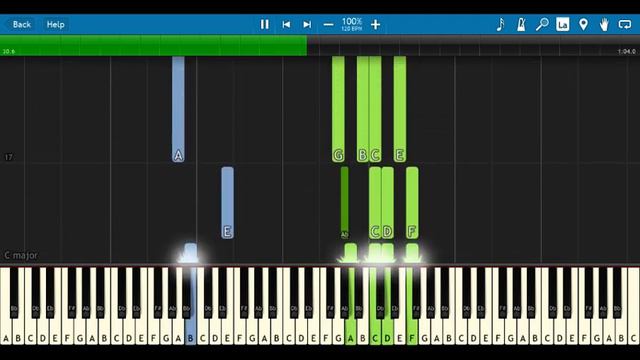Select the upper green C note beside B

click(x=375, y=109)
